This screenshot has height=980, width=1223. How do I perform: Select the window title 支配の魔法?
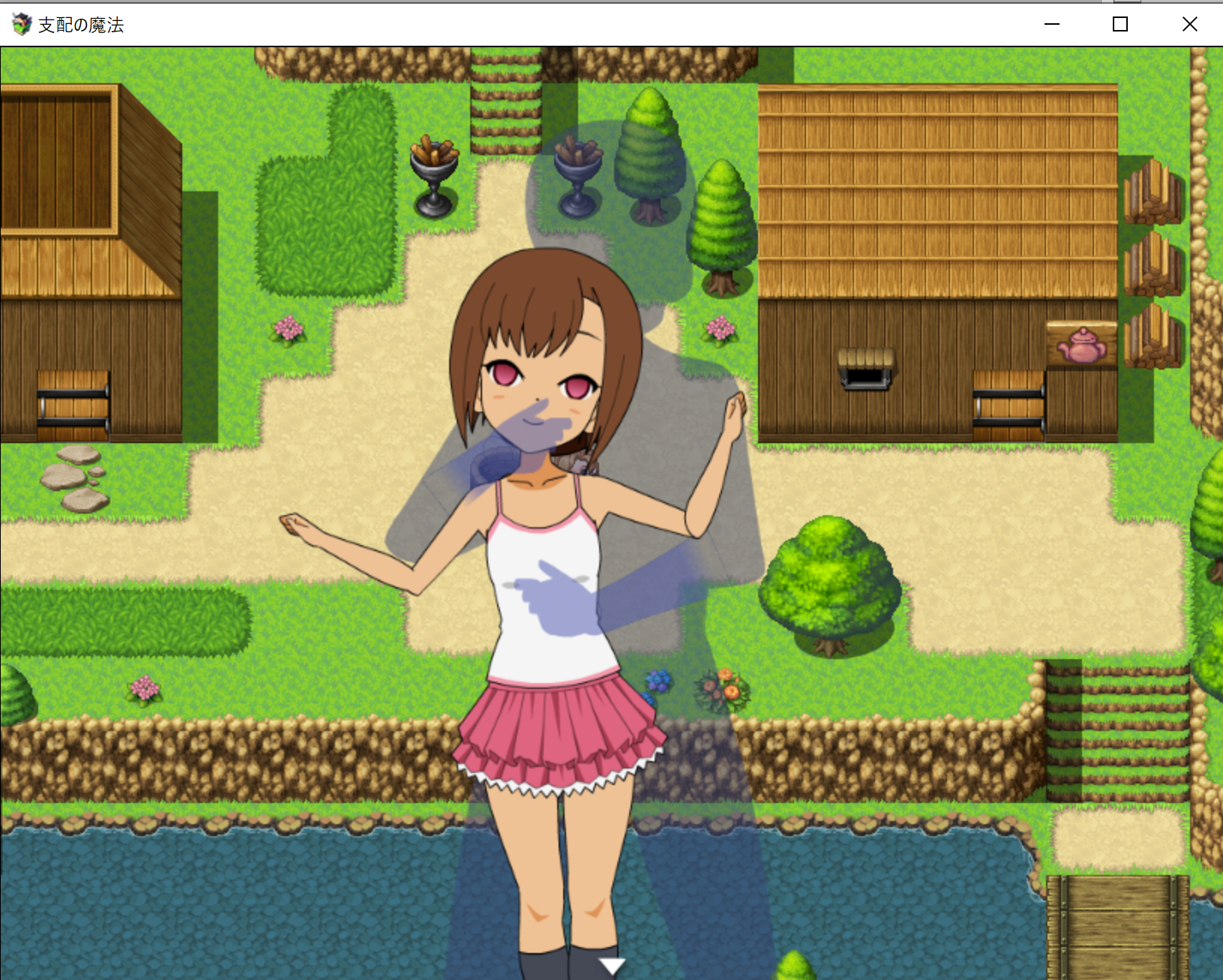point(81,25)
